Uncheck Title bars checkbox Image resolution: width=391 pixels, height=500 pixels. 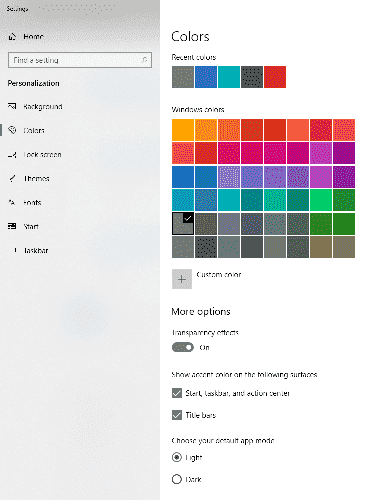[177, 415]
